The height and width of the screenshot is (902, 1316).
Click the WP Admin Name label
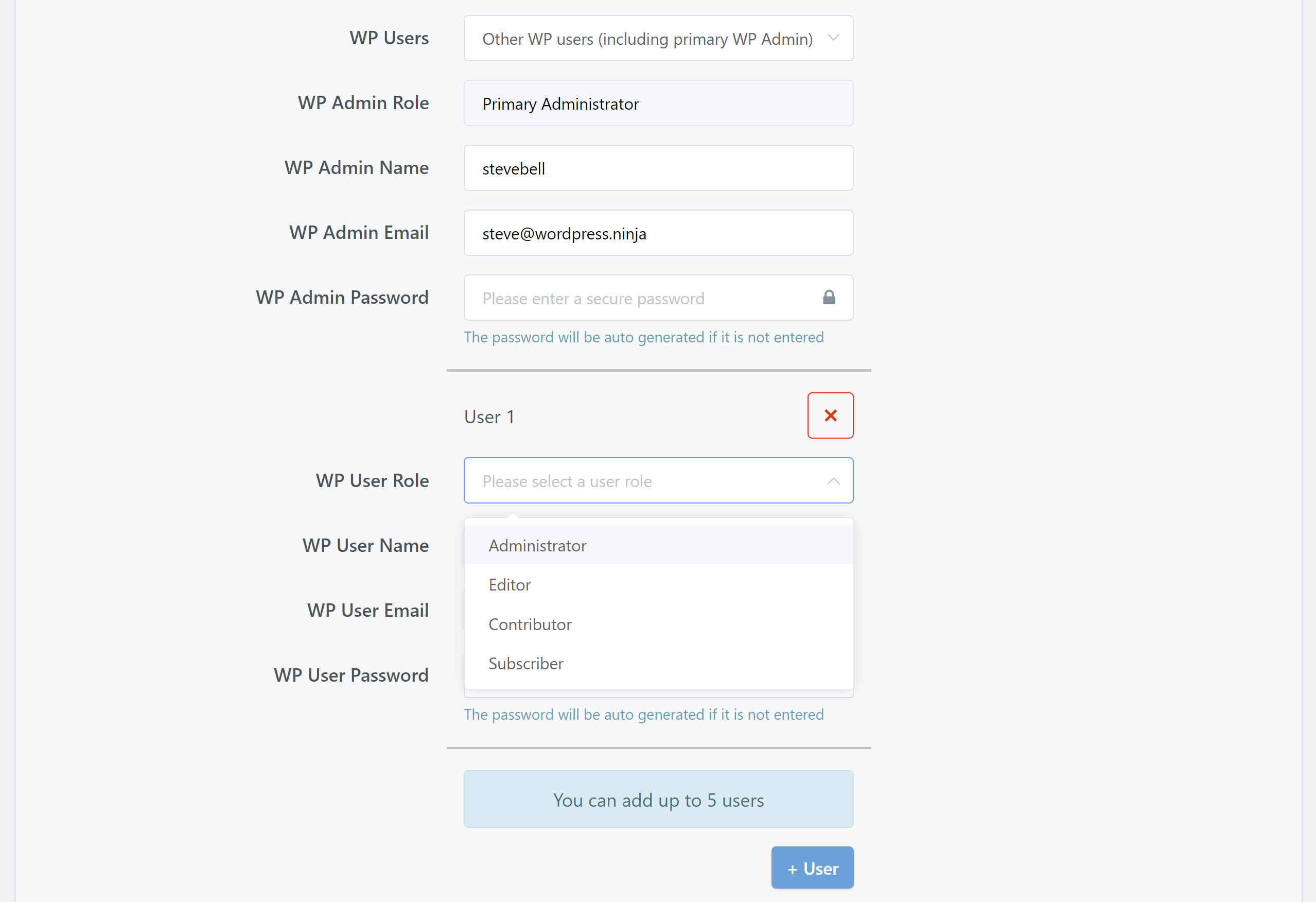point(356,168)
